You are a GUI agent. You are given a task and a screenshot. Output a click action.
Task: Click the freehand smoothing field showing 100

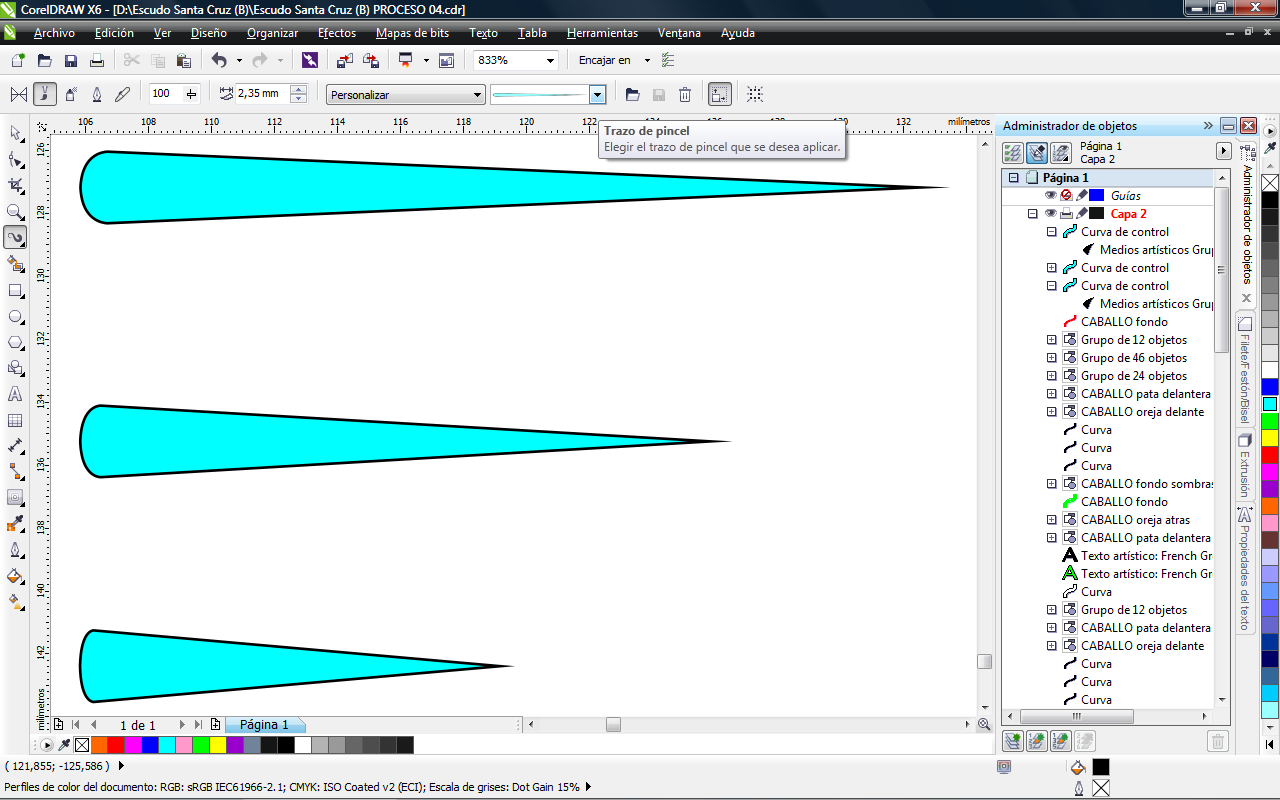click(167, 94)
